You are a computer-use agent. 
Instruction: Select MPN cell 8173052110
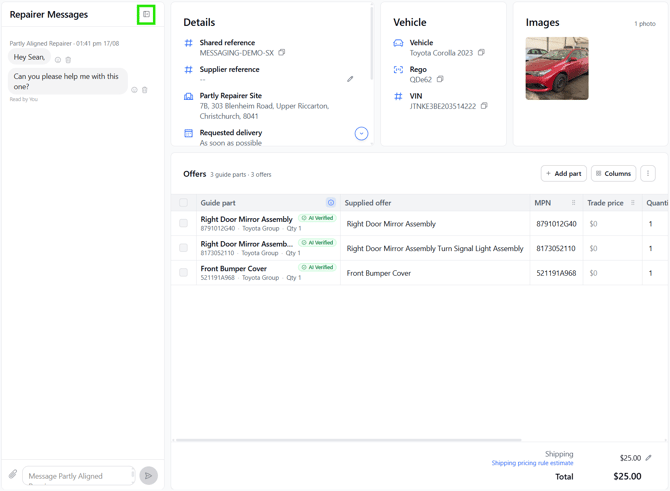coord(556,248)
